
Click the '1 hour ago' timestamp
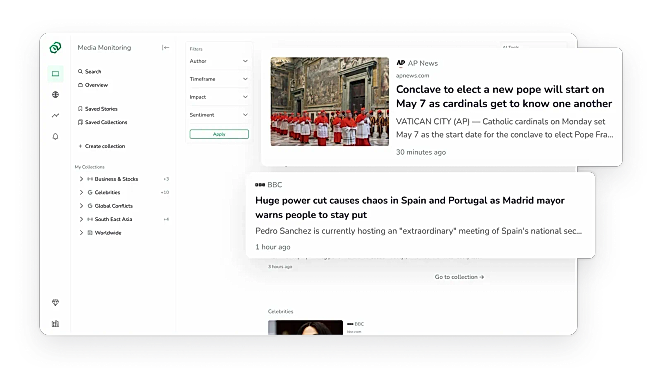pyautogui.click(x=273, y=247)
